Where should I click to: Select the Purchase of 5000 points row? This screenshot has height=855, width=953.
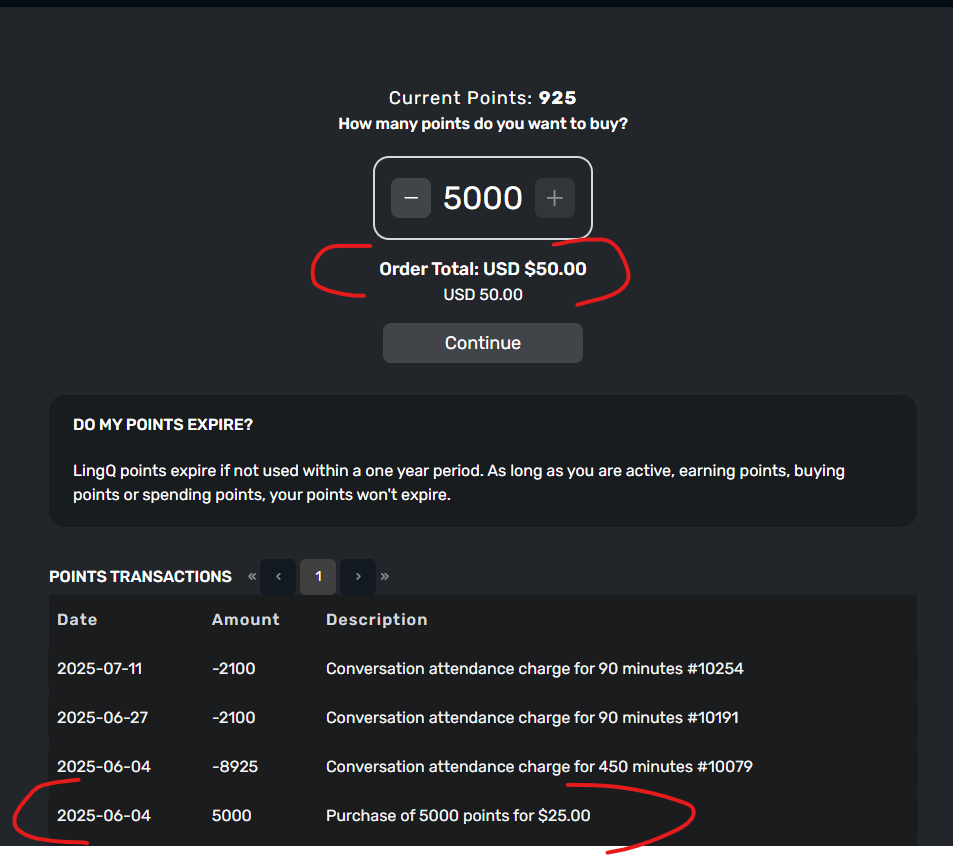click(x=483, y=816)
